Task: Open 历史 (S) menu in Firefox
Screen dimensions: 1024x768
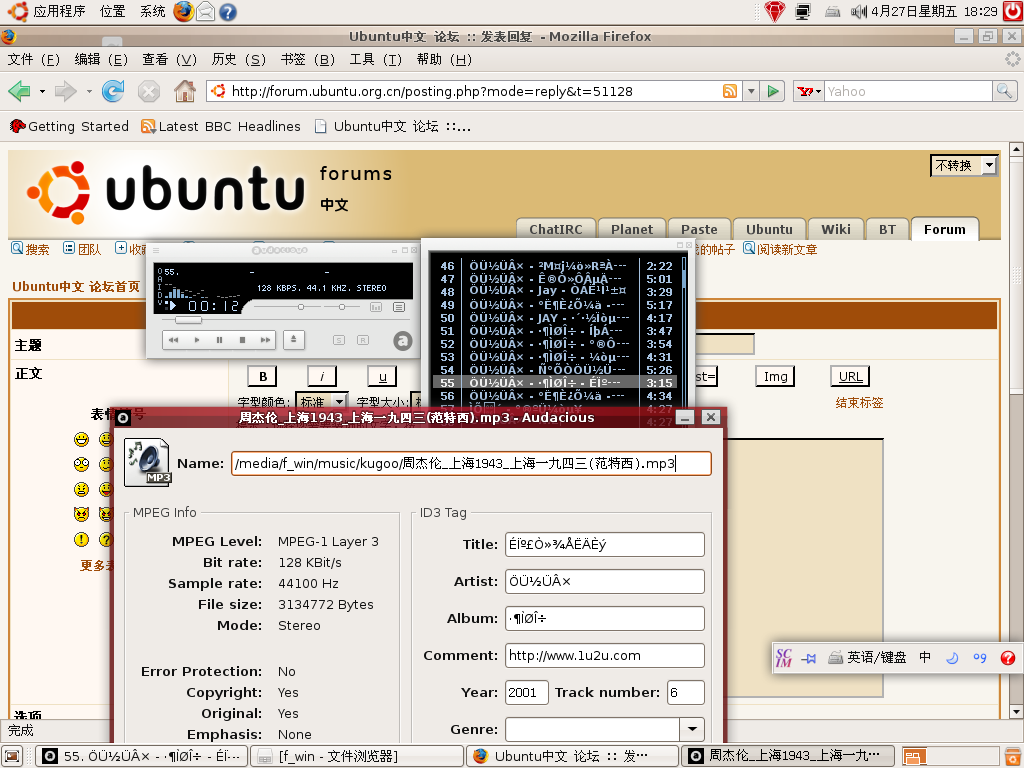Action: [x=238, y=59]
